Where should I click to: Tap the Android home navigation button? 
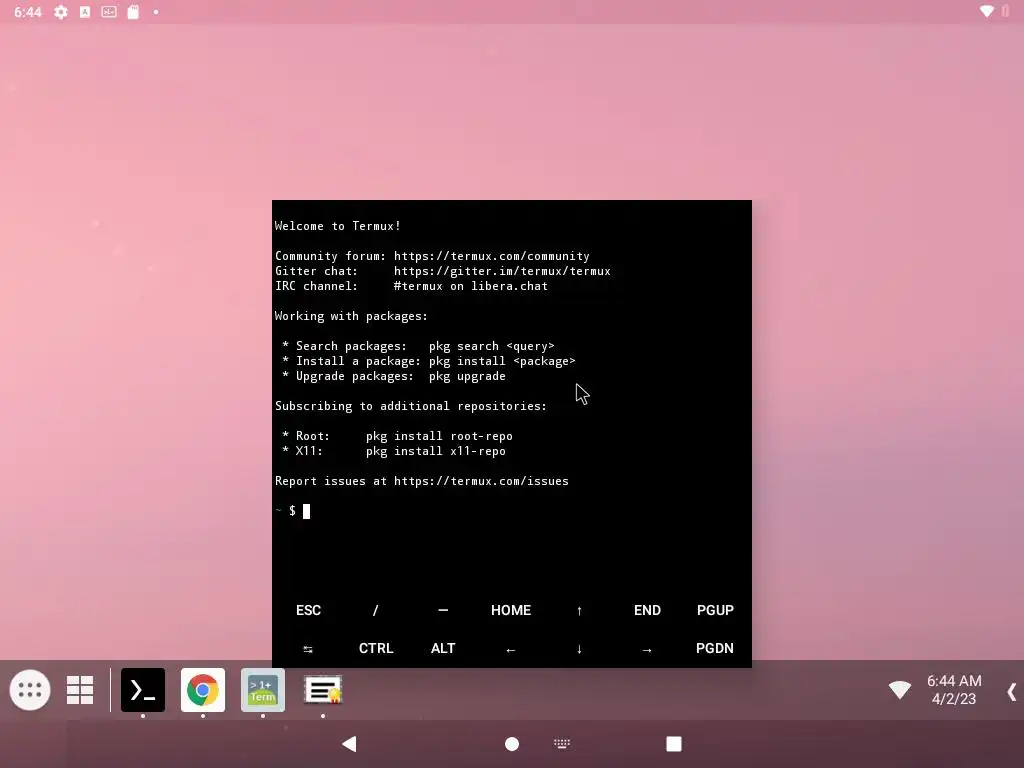click(512, 744)
